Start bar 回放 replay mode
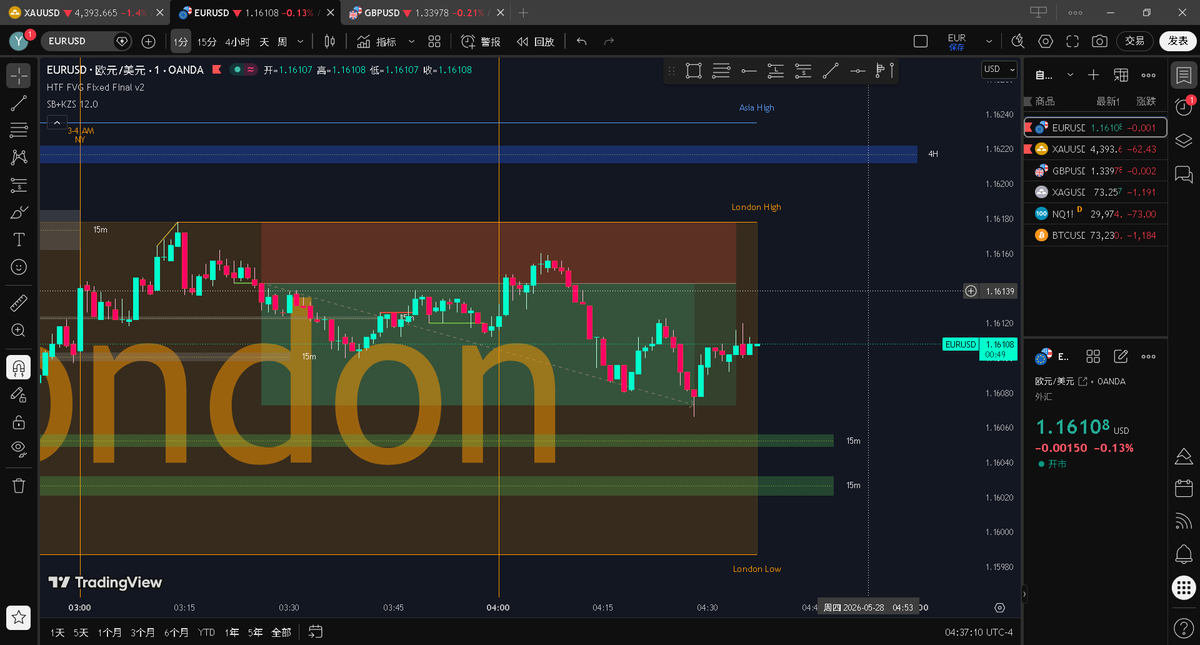1200x645 pixels. pos(535,41)
